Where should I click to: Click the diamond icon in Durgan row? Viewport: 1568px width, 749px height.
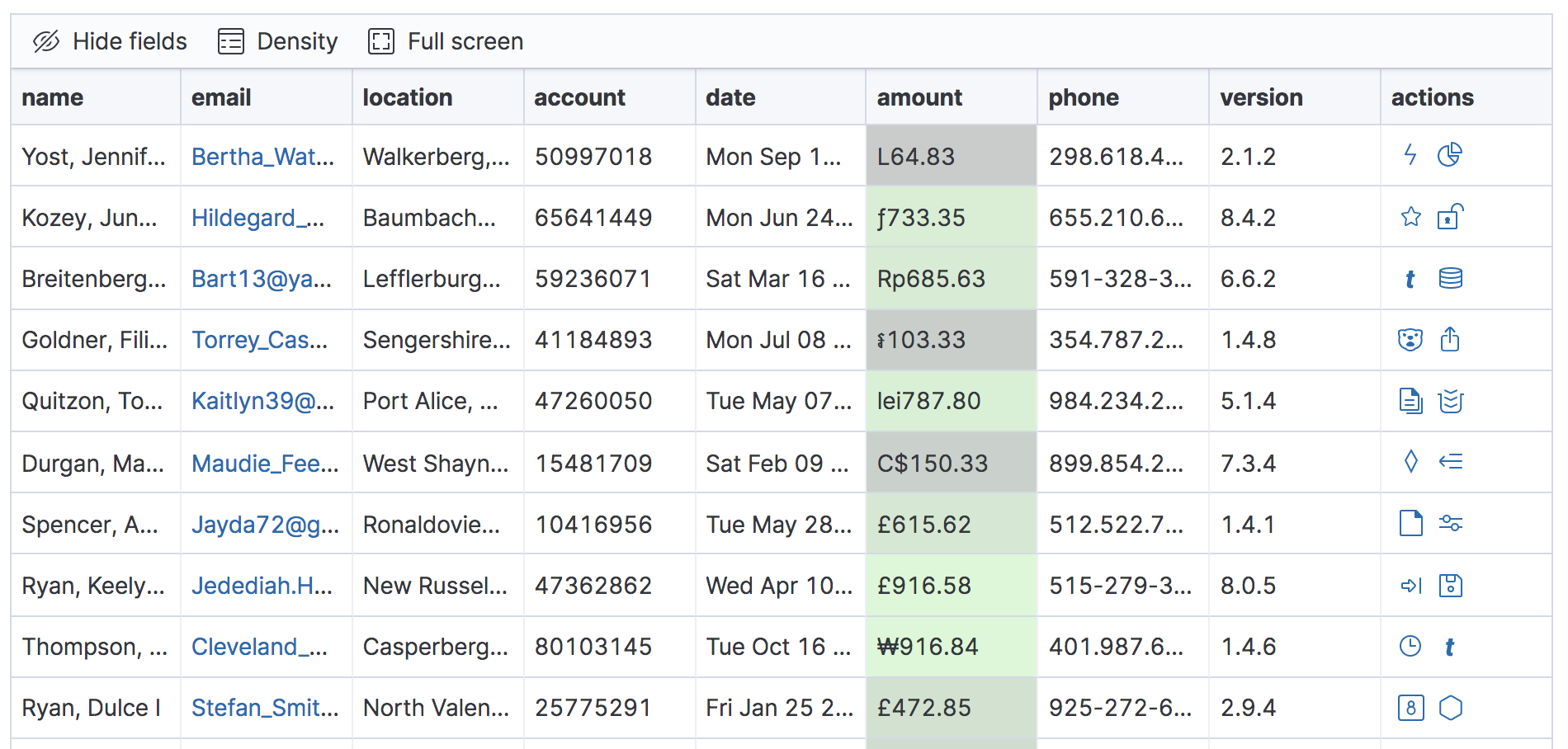pos(1410,461)
